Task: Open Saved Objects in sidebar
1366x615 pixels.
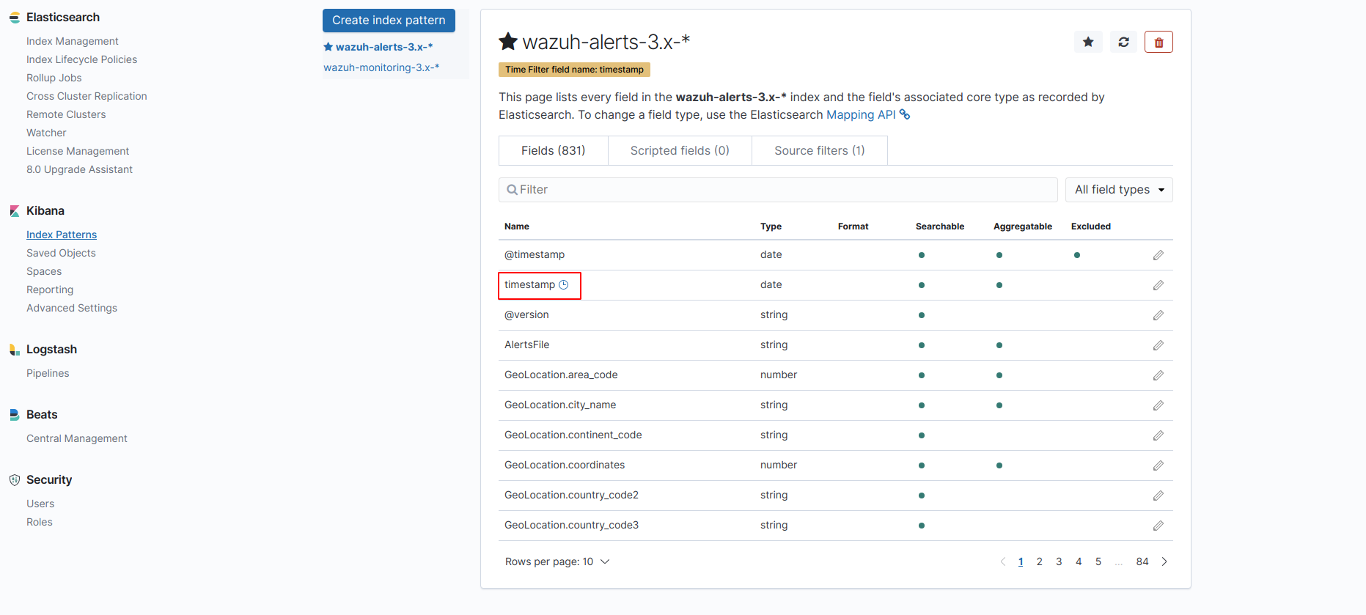Action: coord(61,253)
